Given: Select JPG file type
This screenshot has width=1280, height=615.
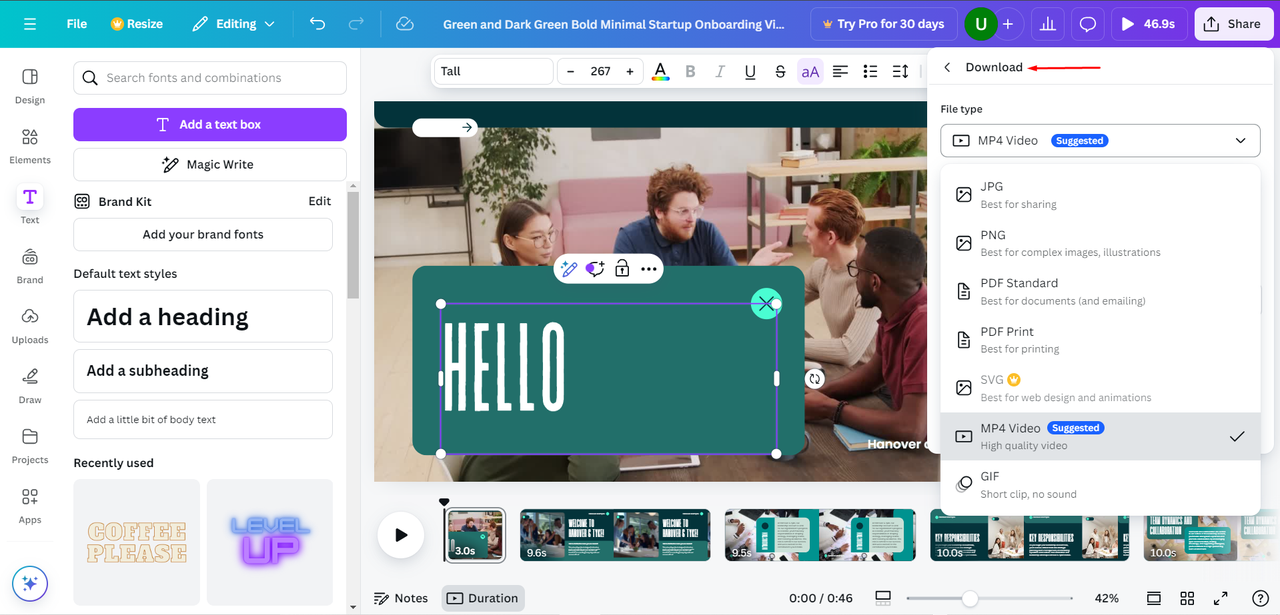Looking at the screenshot, I should pos(1100,195).
